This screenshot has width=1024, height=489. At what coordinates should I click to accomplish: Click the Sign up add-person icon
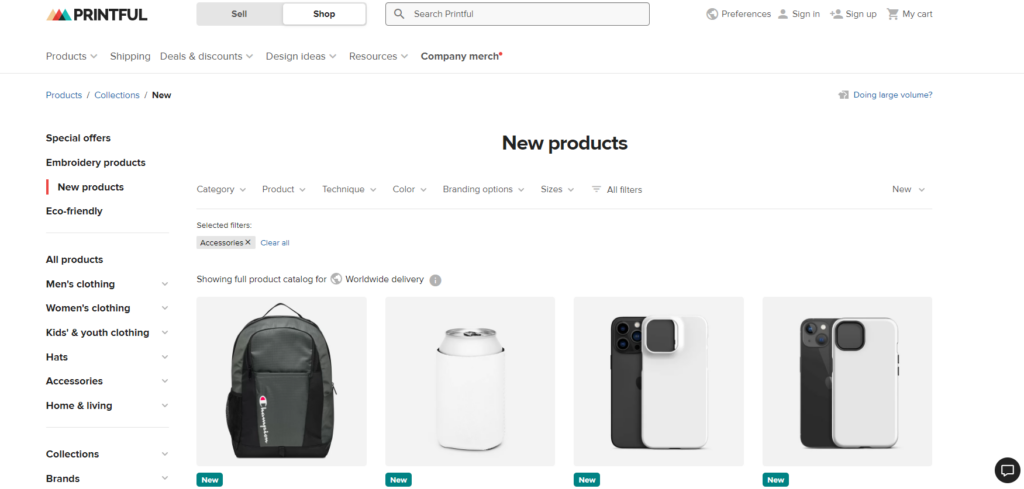pyautogui.click(x=836, y=14)
